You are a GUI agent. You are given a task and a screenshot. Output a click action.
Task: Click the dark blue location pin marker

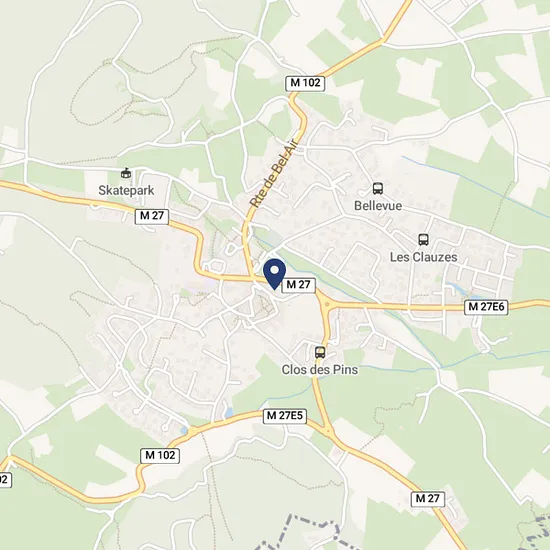[274, 274]
